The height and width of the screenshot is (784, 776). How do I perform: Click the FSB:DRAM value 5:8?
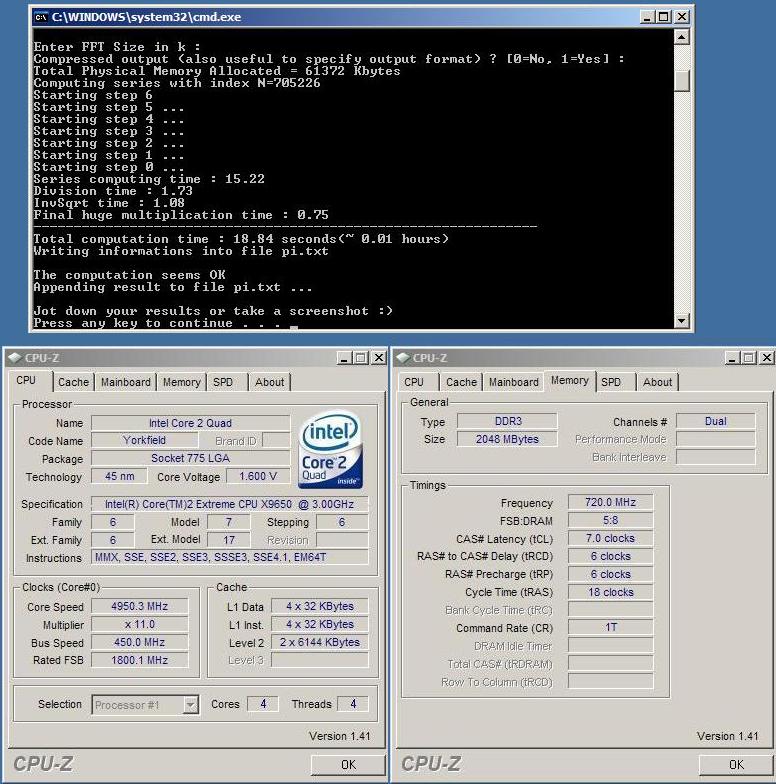[x=610, y=520]
